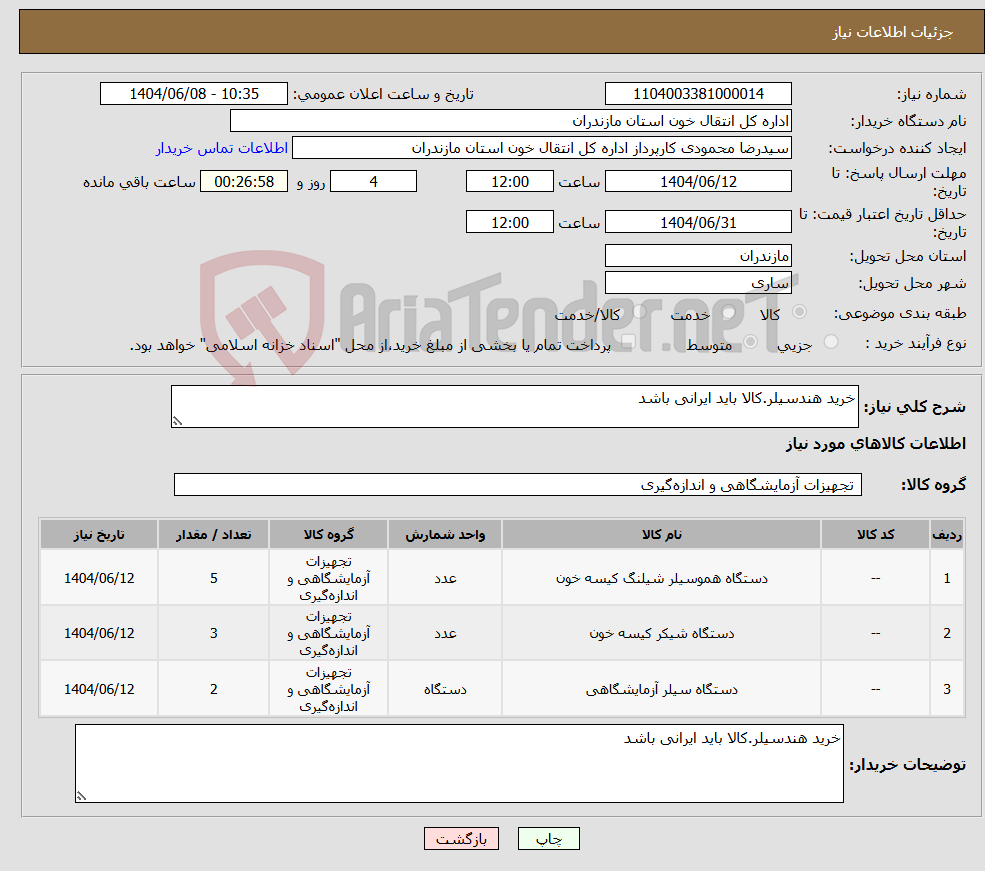985x871 pixels.
Task: Click the request creator field
Action: click(x=541, y=148)
